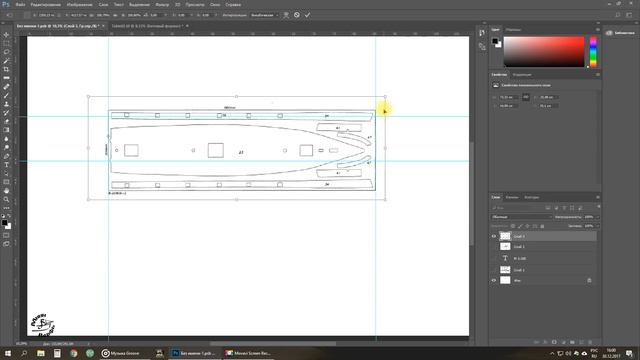The image size is (640, 360).
Task: Switch to the Контуры tab
Action: (531, 198)
